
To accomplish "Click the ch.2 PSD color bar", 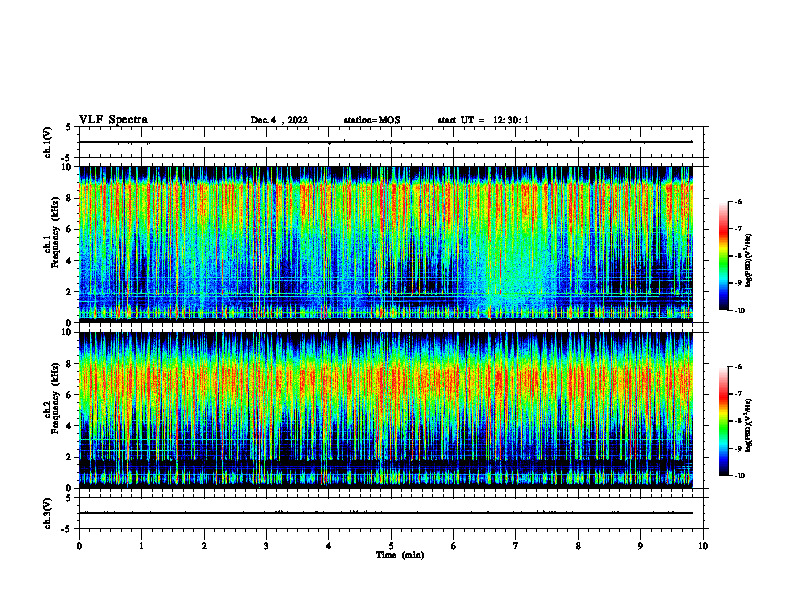I will pos(724,421).
